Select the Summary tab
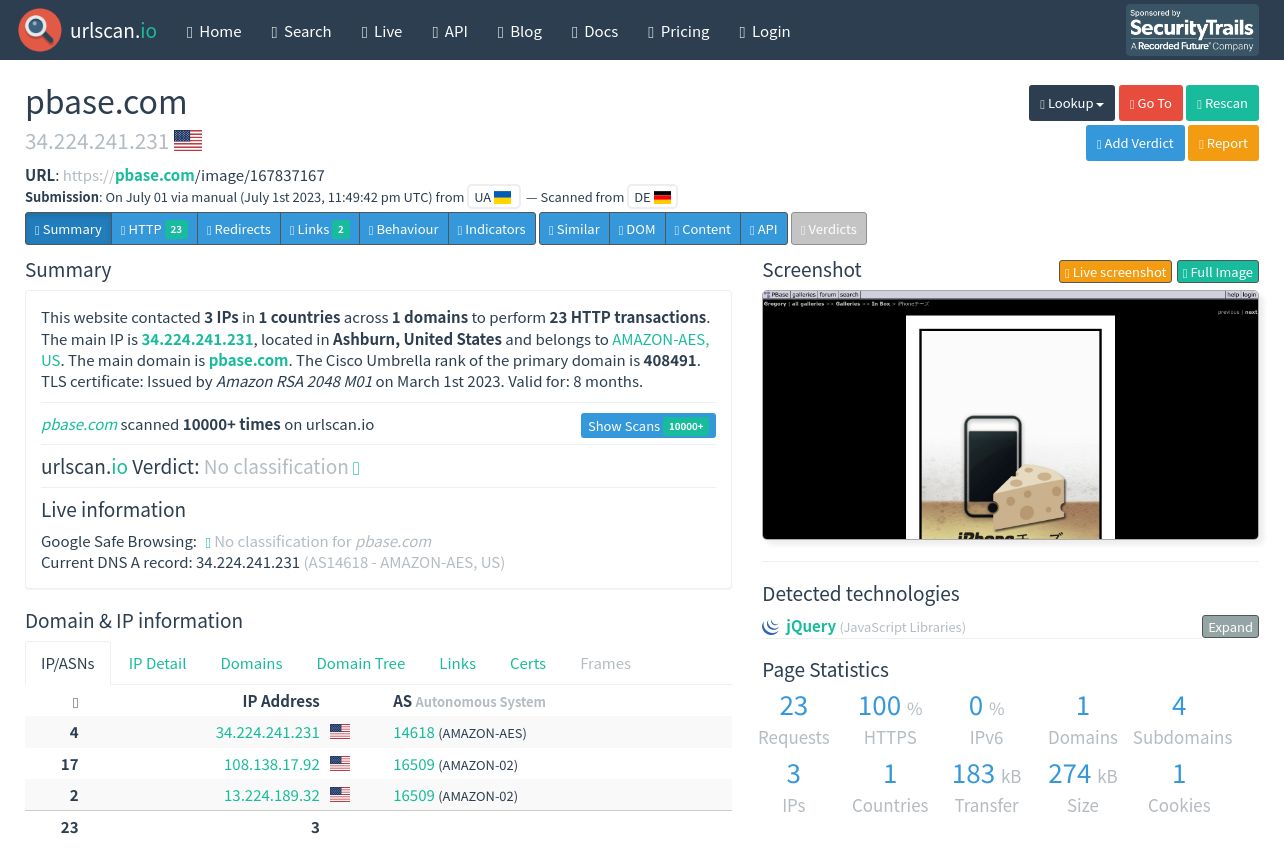Screen dimensions: 1284x866 point(68,229)
